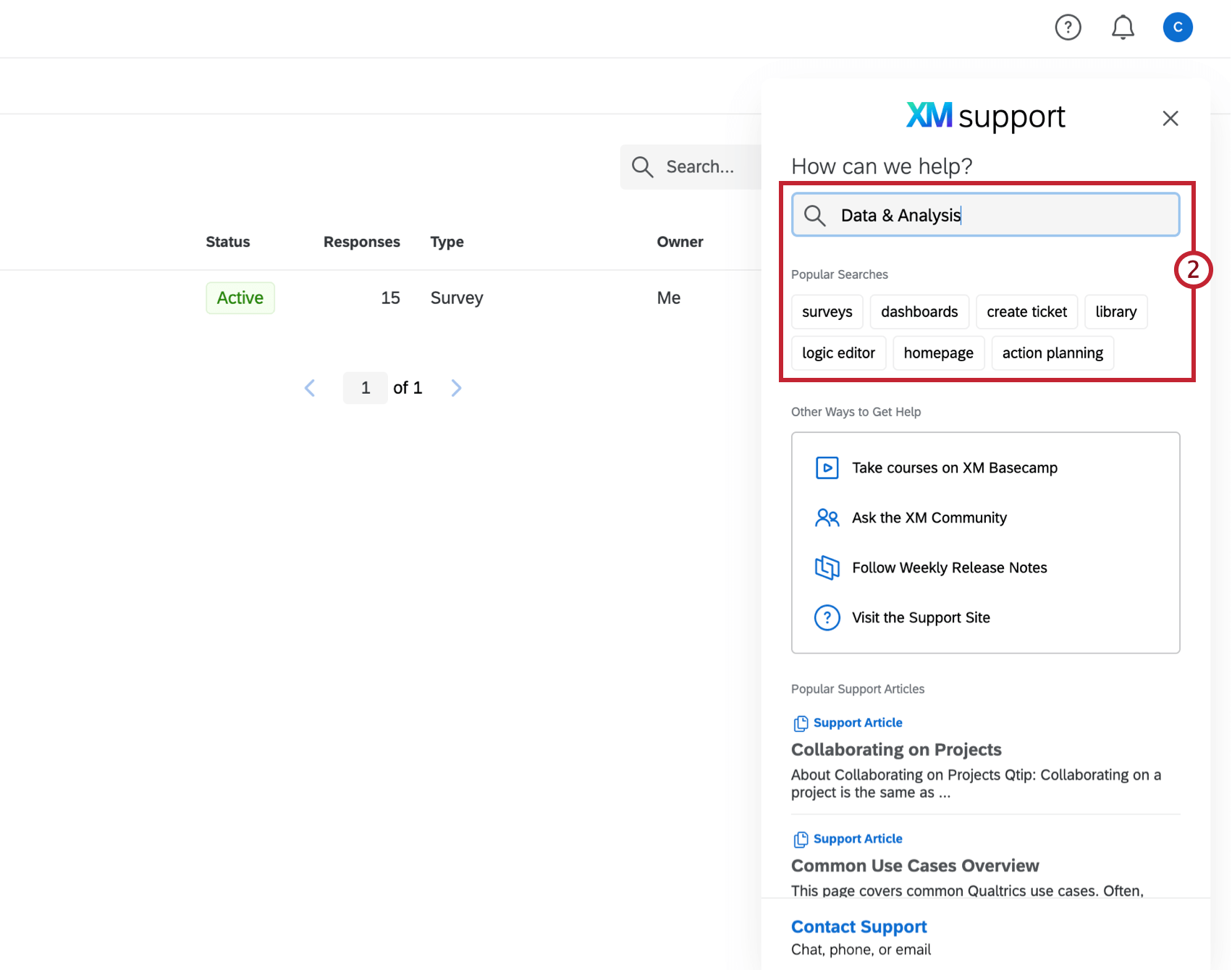The width and height of the screenshot is (1232, 970).
Task: Open the notifications bell
Action: point(1123,28)
